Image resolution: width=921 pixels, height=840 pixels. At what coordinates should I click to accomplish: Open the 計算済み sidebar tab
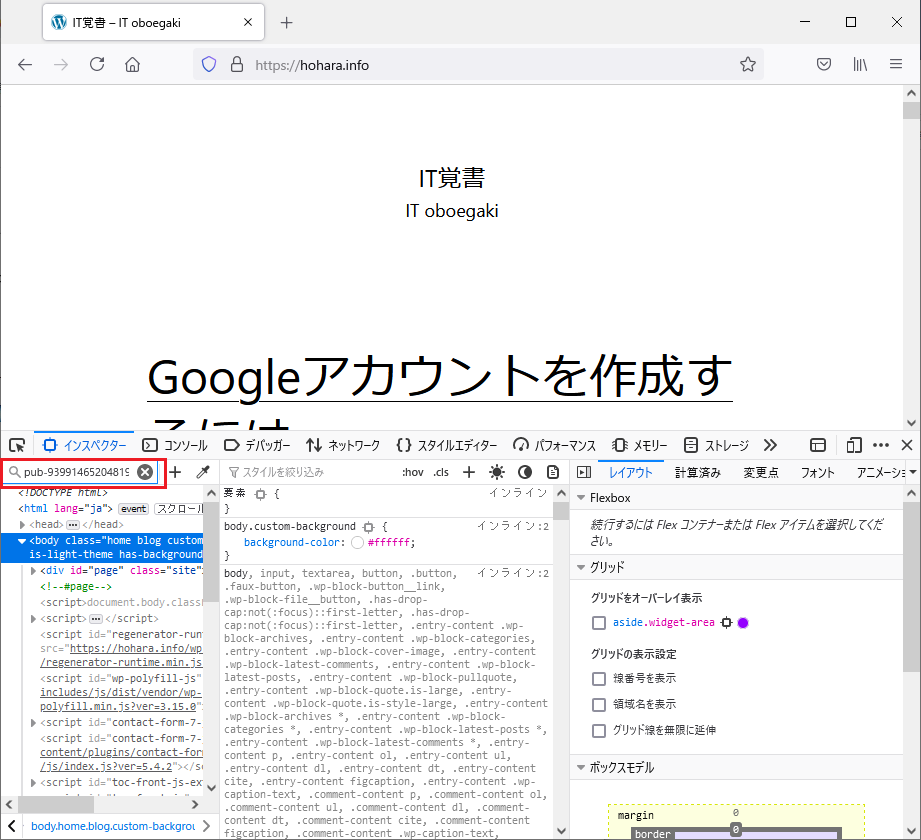697,472
